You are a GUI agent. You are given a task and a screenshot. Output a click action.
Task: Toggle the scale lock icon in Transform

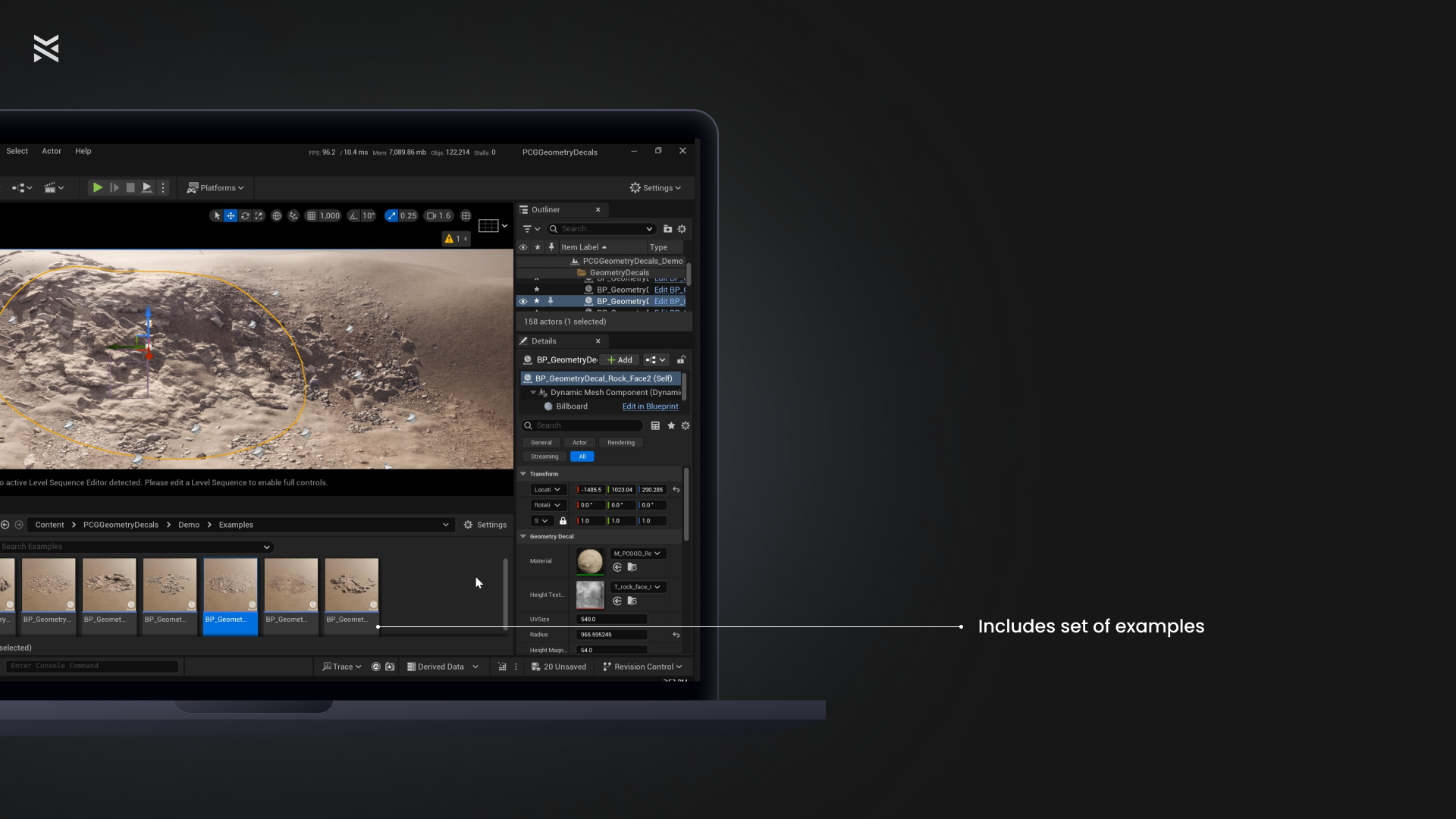click(563, 521)
